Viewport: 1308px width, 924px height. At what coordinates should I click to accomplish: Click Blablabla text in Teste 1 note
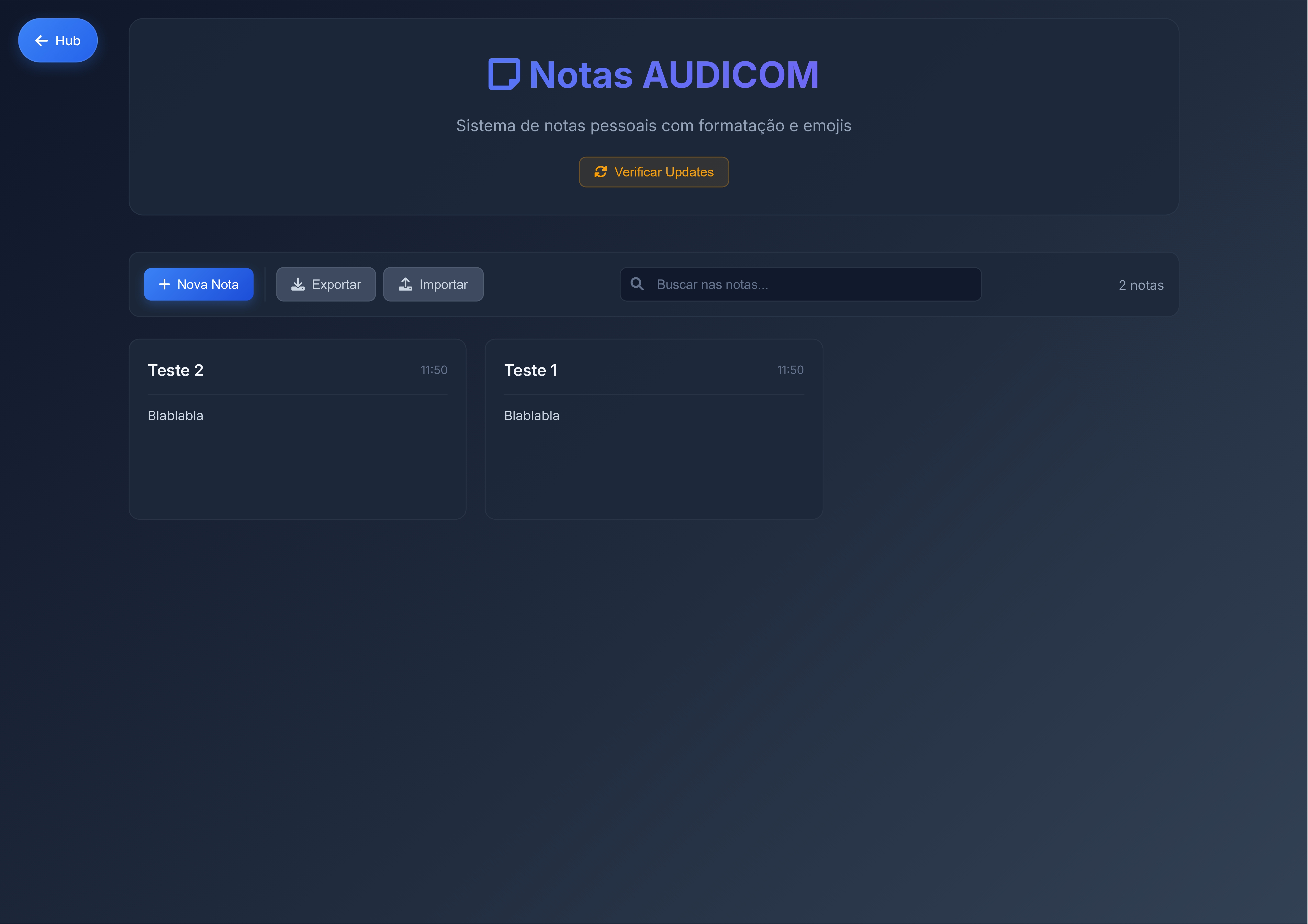(531, 416)
